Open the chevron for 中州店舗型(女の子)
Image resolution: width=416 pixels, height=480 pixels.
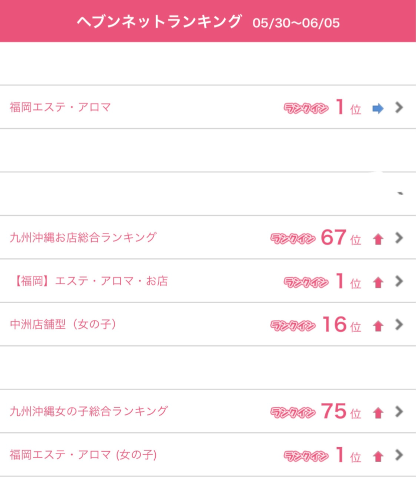pyautogui.click(x=399, y=324)
